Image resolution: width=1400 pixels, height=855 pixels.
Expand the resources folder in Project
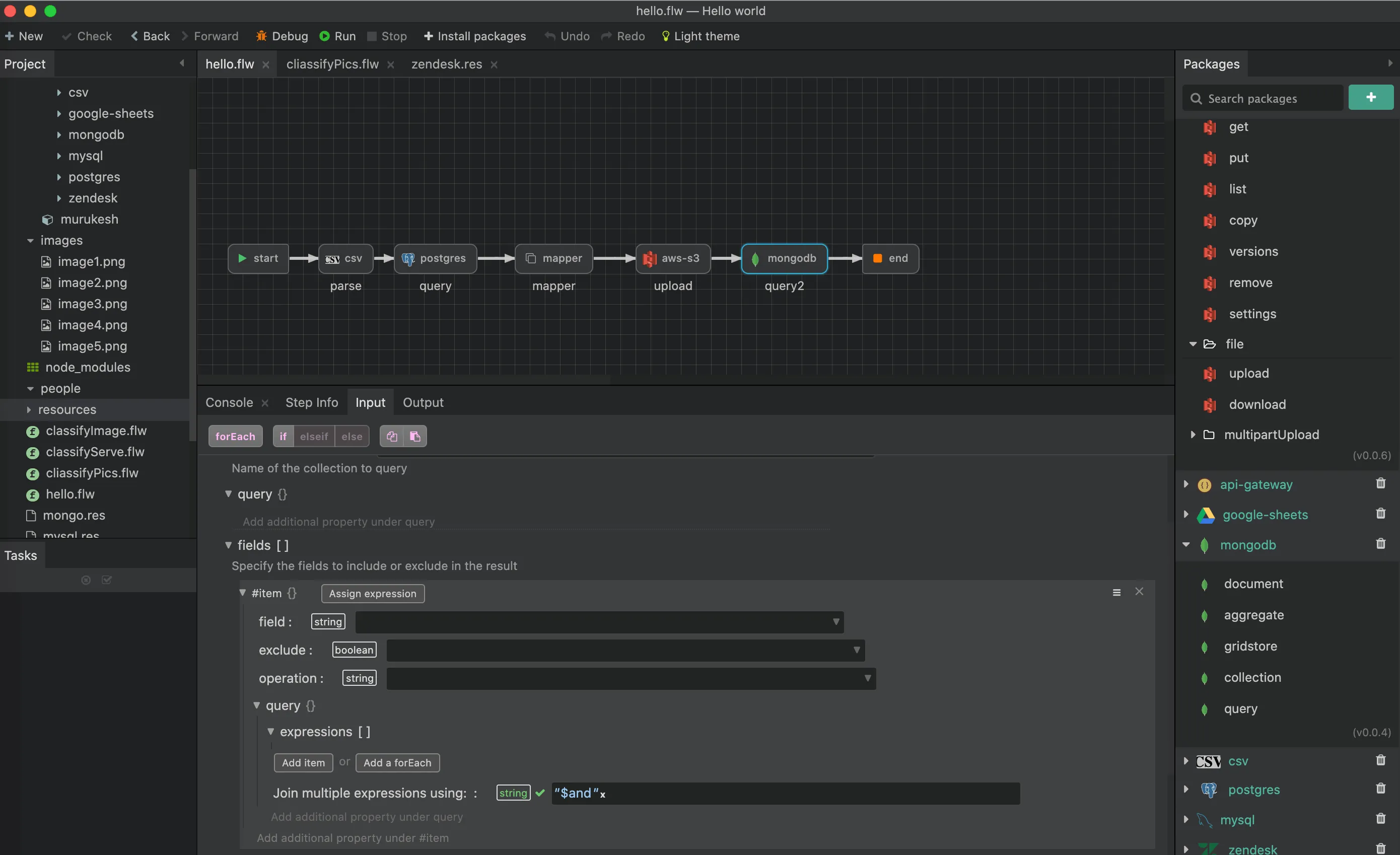[29, 409]
